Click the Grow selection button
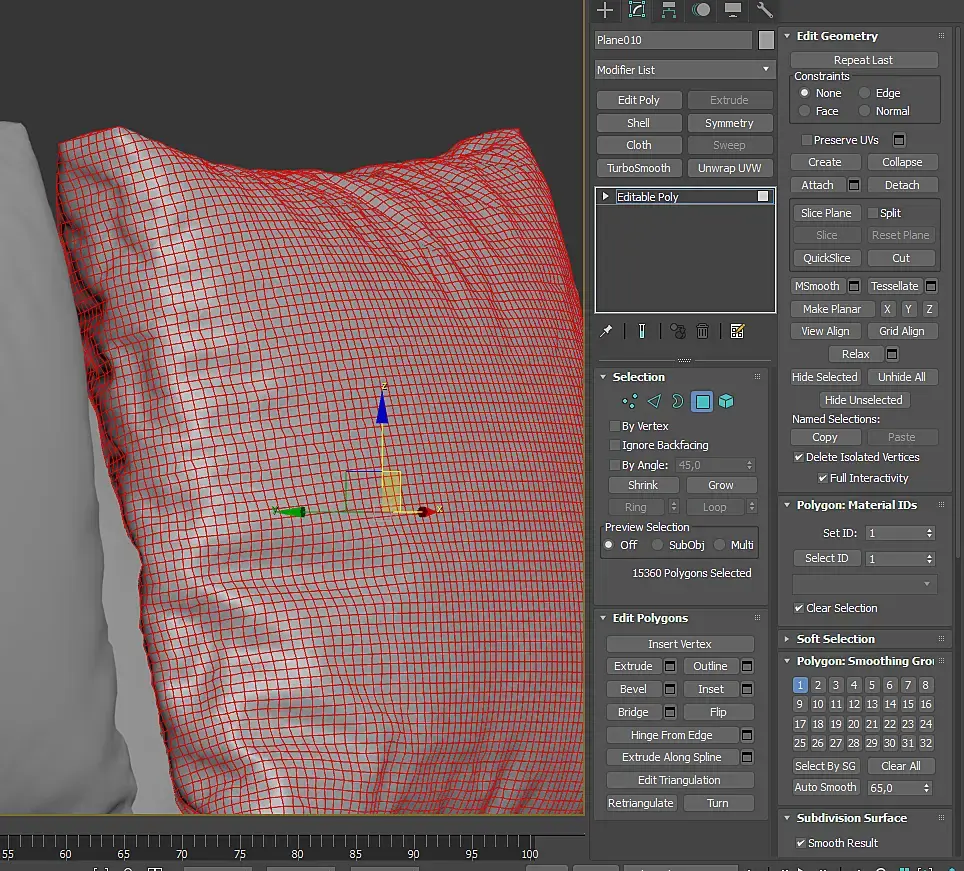The height and width of the screenshot is (871, 964). (721, 485)
